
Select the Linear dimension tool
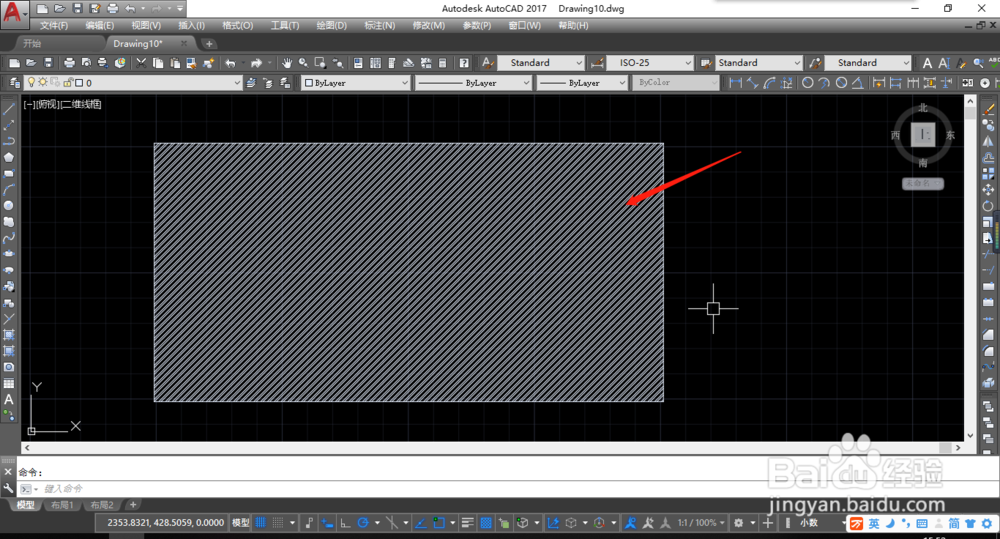tap(735, 82)
